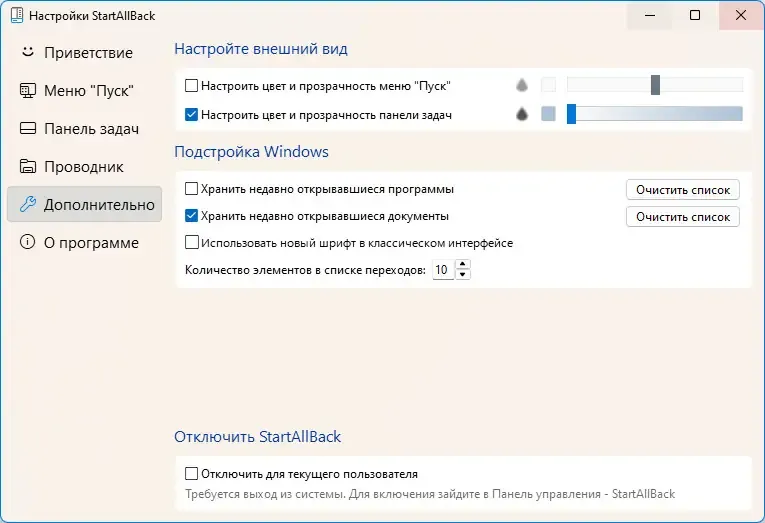765x523 pixels.
Task: Uncheck storing recently opened documents
Action: click(x=192, y=215)
